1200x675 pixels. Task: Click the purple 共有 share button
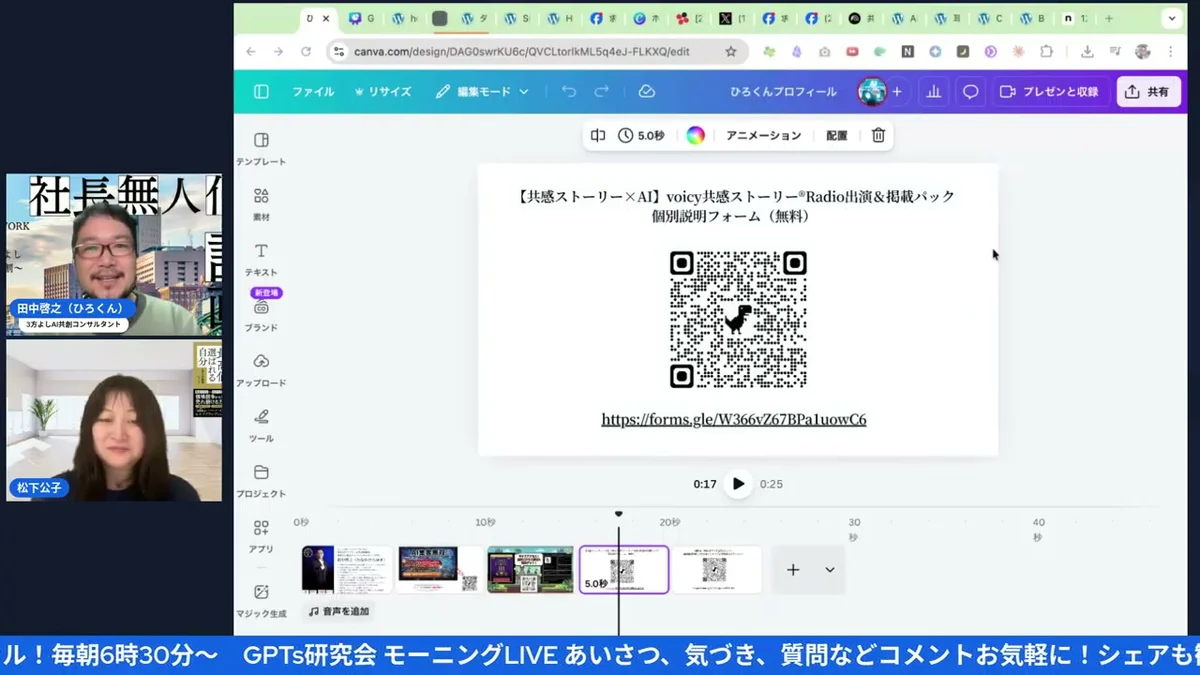(x=1148, y=91)
